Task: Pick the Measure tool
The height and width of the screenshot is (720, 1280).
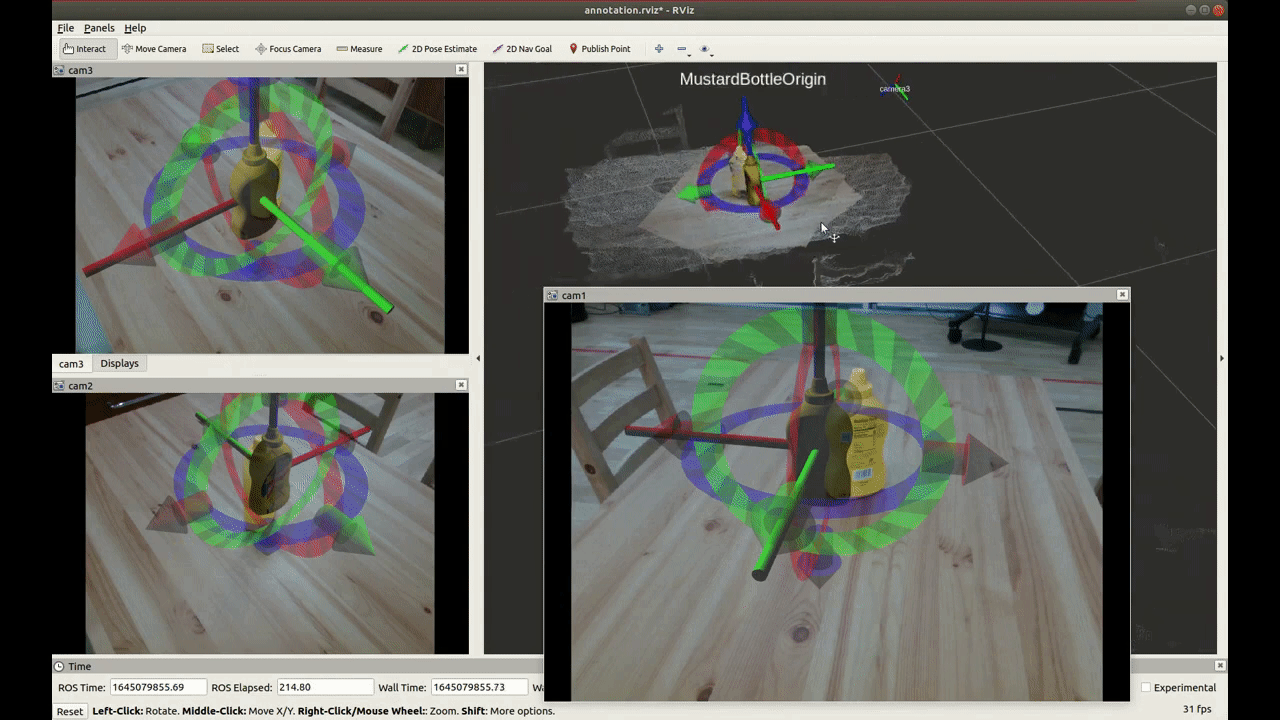Action: (359, 48)
